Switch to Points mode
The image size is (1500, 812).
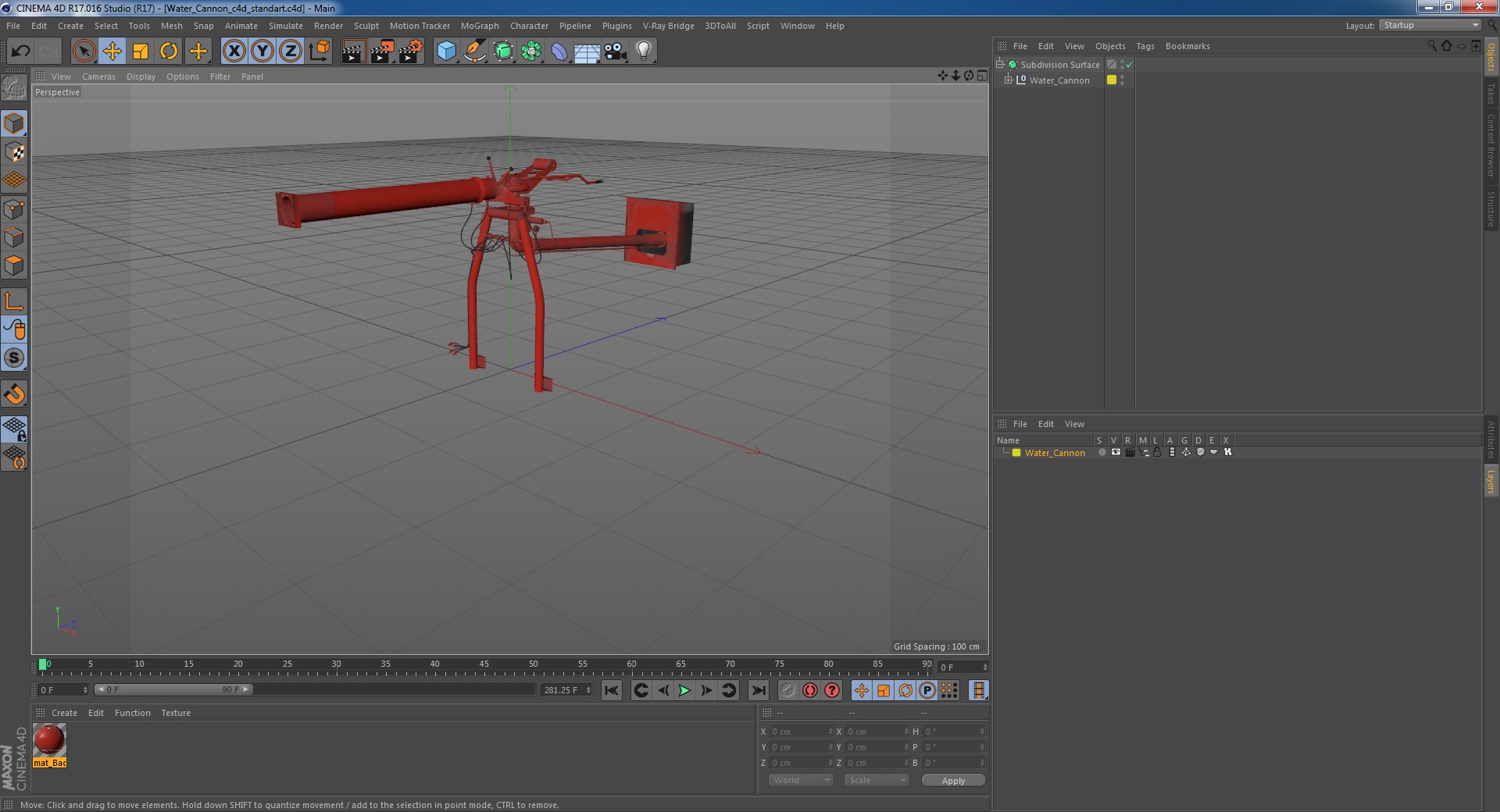point(15,209)
